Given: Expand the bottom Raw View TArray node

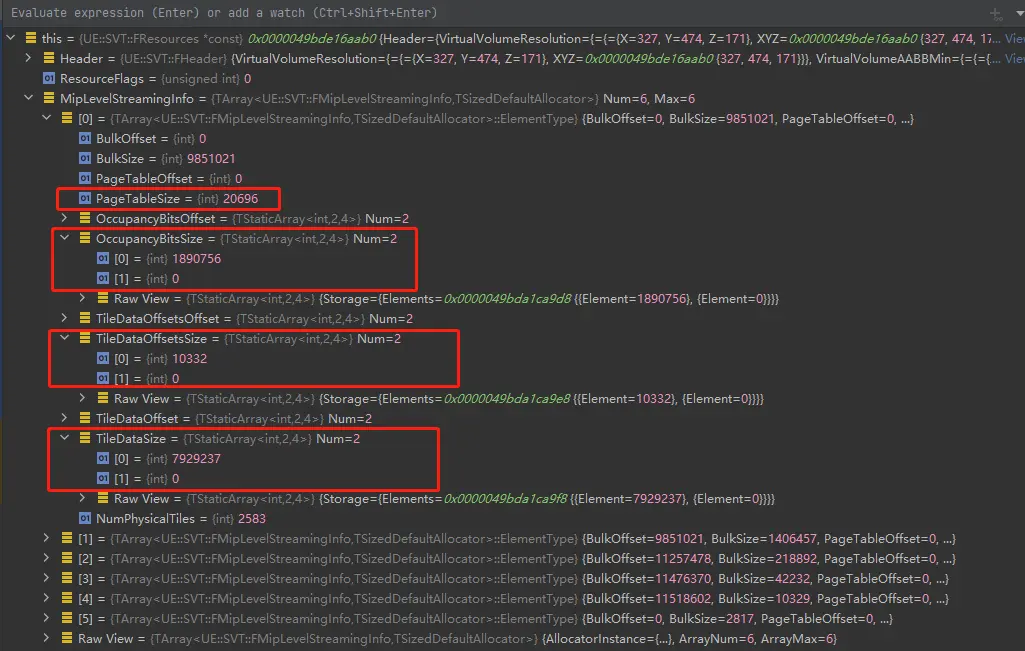Looking at the screenshot, I should click(46, 638).
